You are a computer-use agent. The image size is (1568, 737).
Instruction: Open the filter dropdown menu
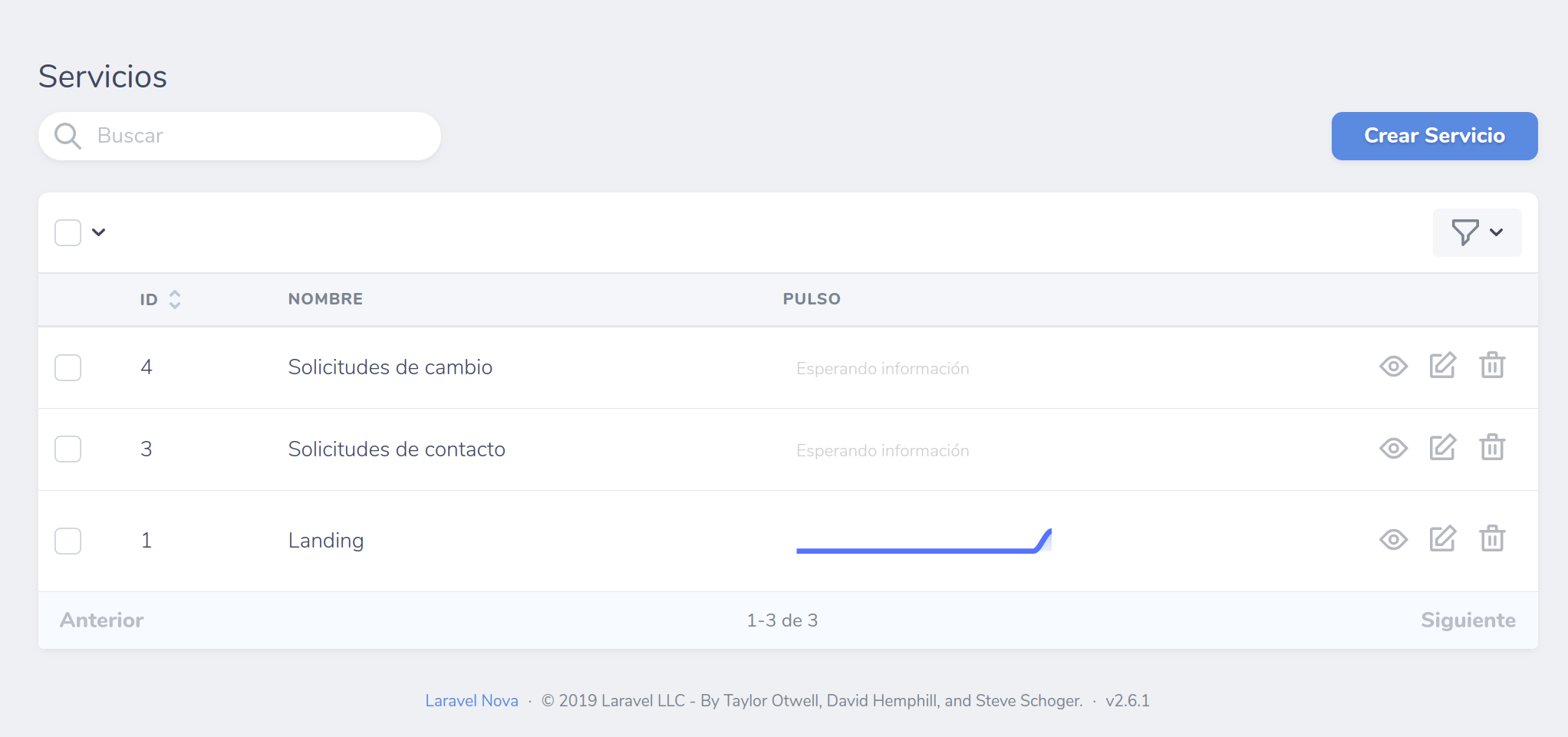pos(1477,232)
